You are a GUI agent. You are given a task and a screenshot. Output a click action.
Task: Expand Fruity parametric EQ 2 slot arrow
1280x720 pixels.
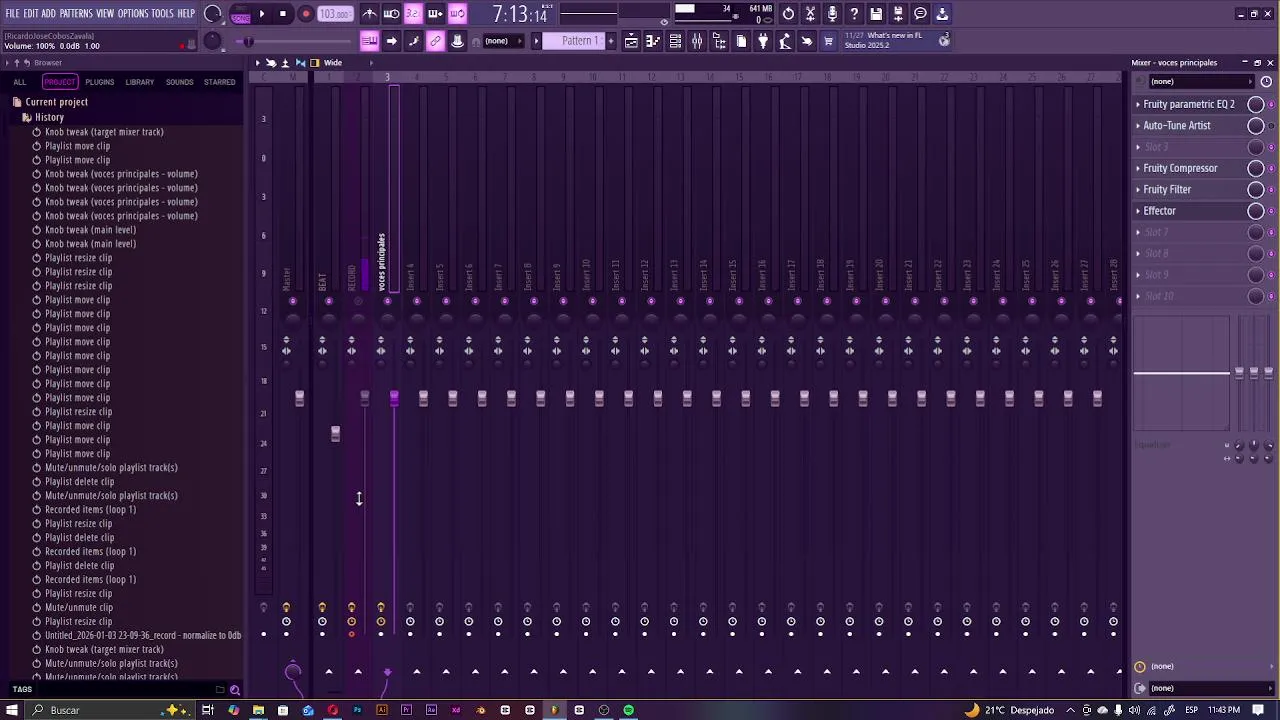coord(1138,104)
